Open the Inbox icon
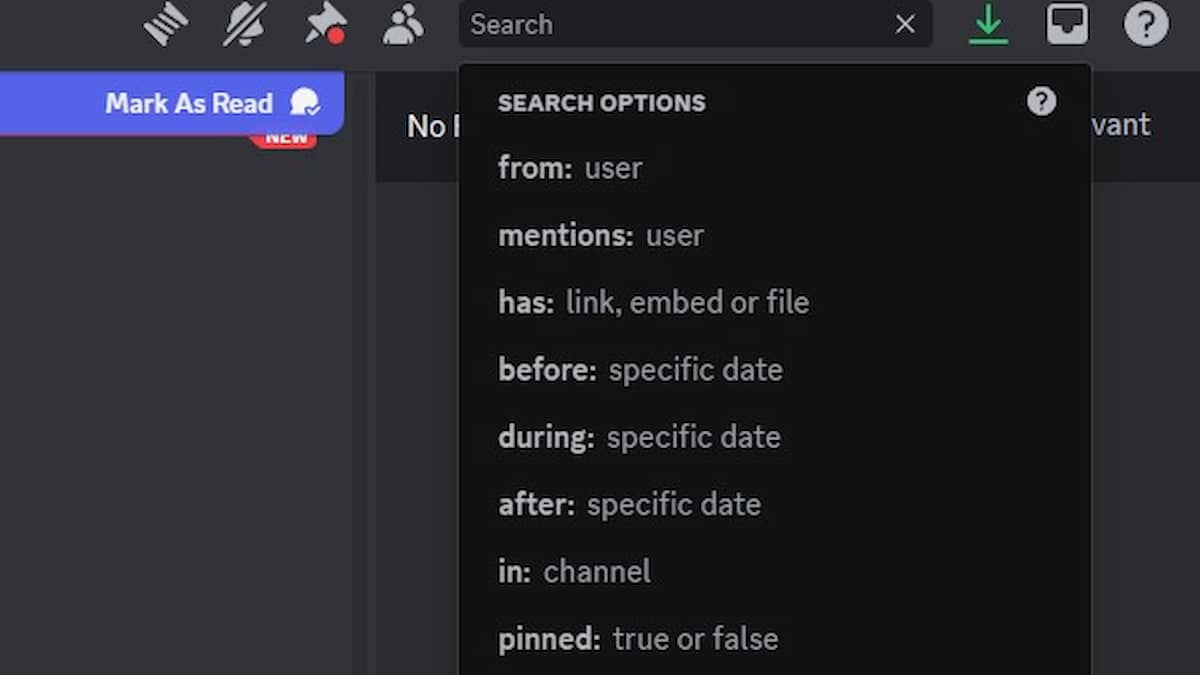1200x675 pixels. coord(1067,24)
